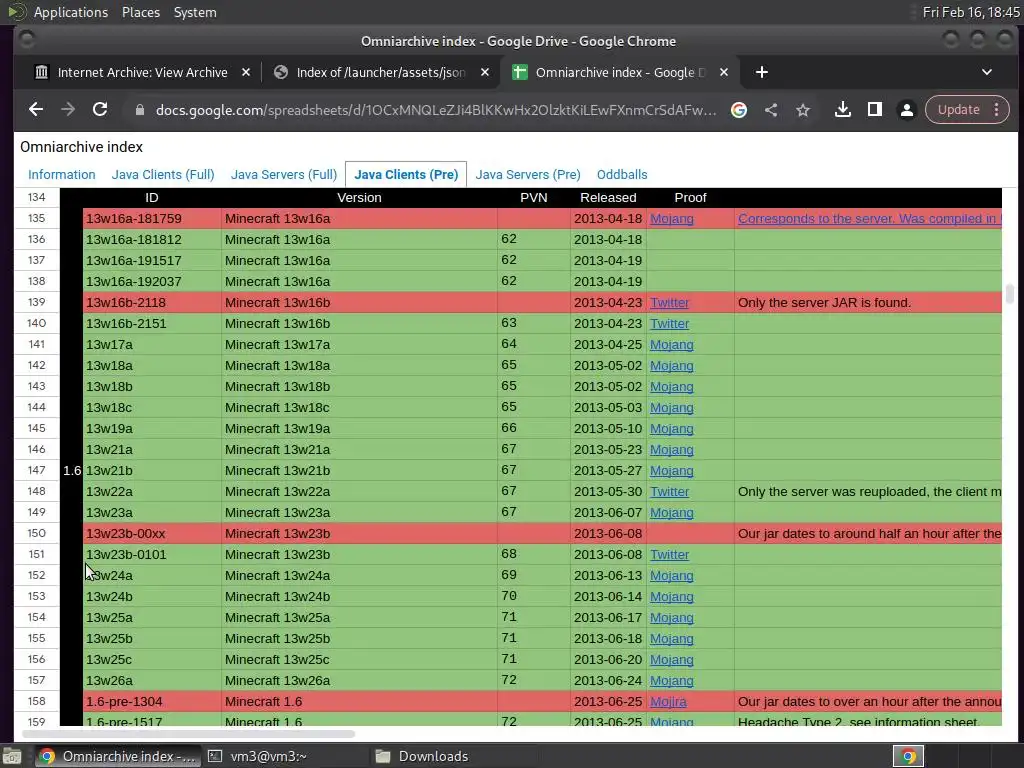
Task: Switch to Index of /launcher/assets/json tab
Action: coord(381,72)
